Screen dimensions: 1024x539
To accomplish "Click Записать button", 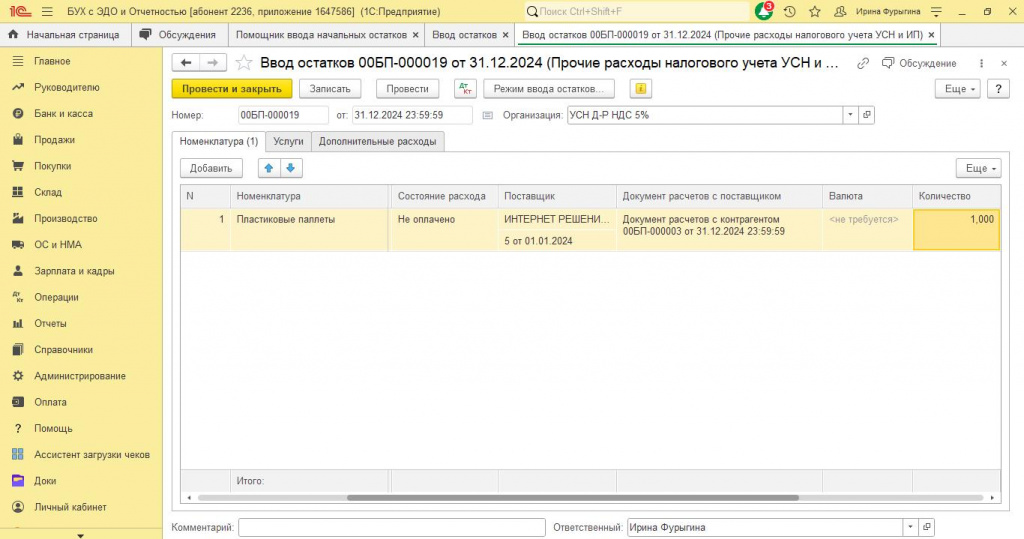I will coord(330,89).
